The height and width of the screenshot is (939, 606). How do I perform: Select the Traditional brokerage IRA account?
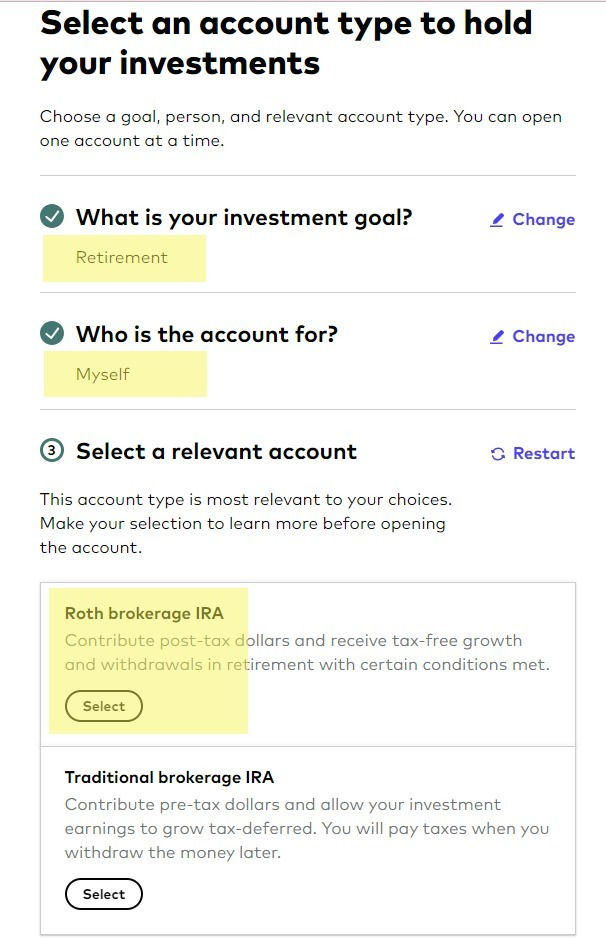point(103,893)
